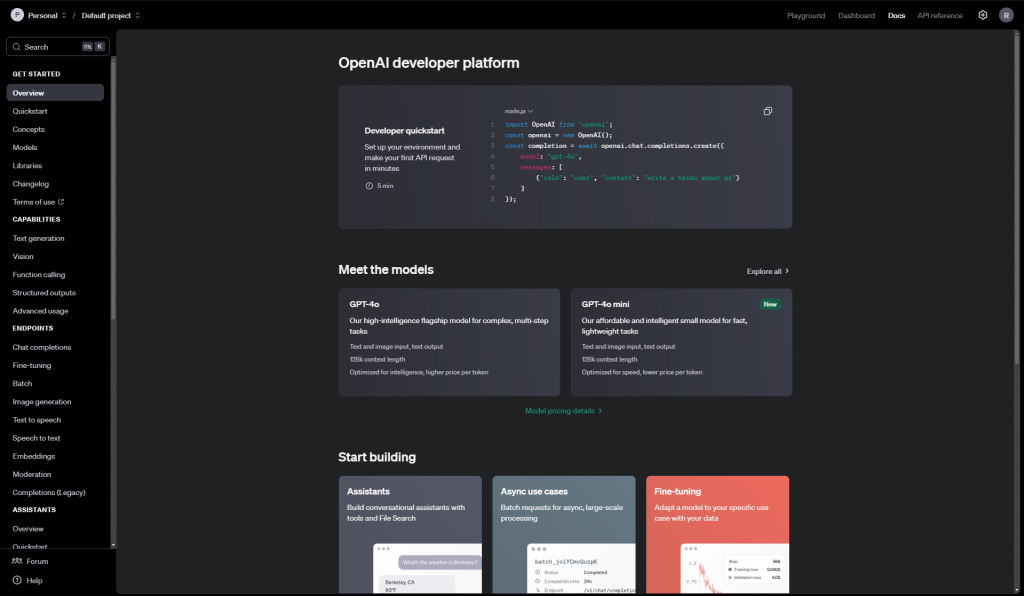Open the user profile avatar R

tap(1006, 15)
